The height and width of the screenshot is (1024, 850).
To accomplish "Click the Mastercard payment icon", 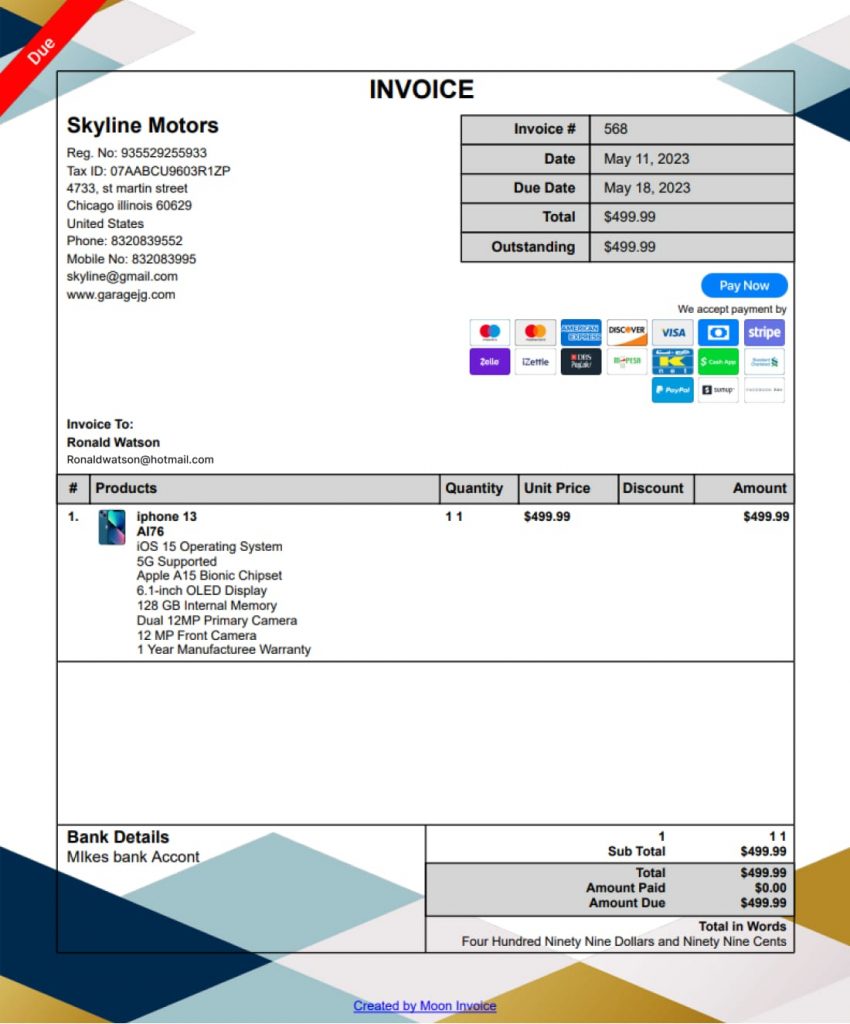I will 535,332.
